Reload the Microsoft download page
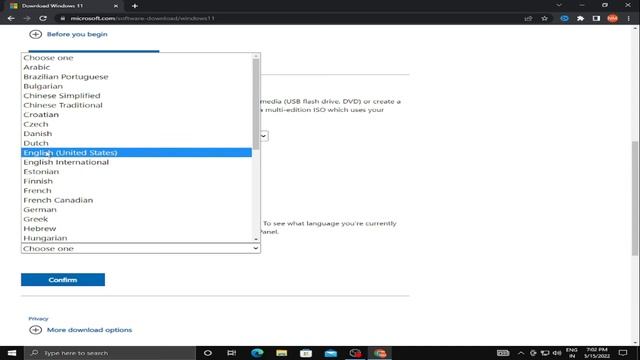This screenshot has width=640, height=360. (43, 18)
